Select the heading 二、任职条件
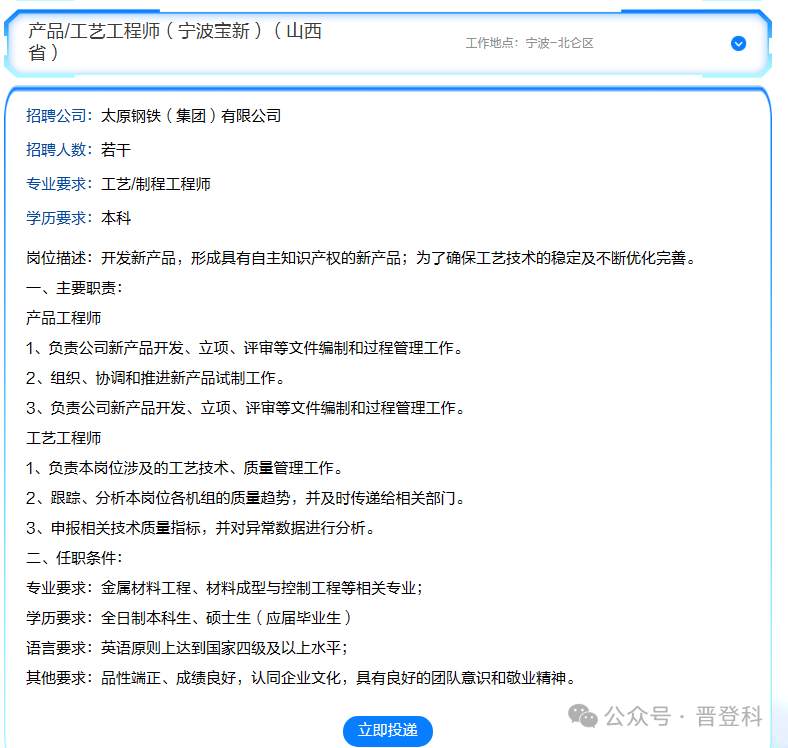The width and height of the screenshot is (788, 748). 75,558
